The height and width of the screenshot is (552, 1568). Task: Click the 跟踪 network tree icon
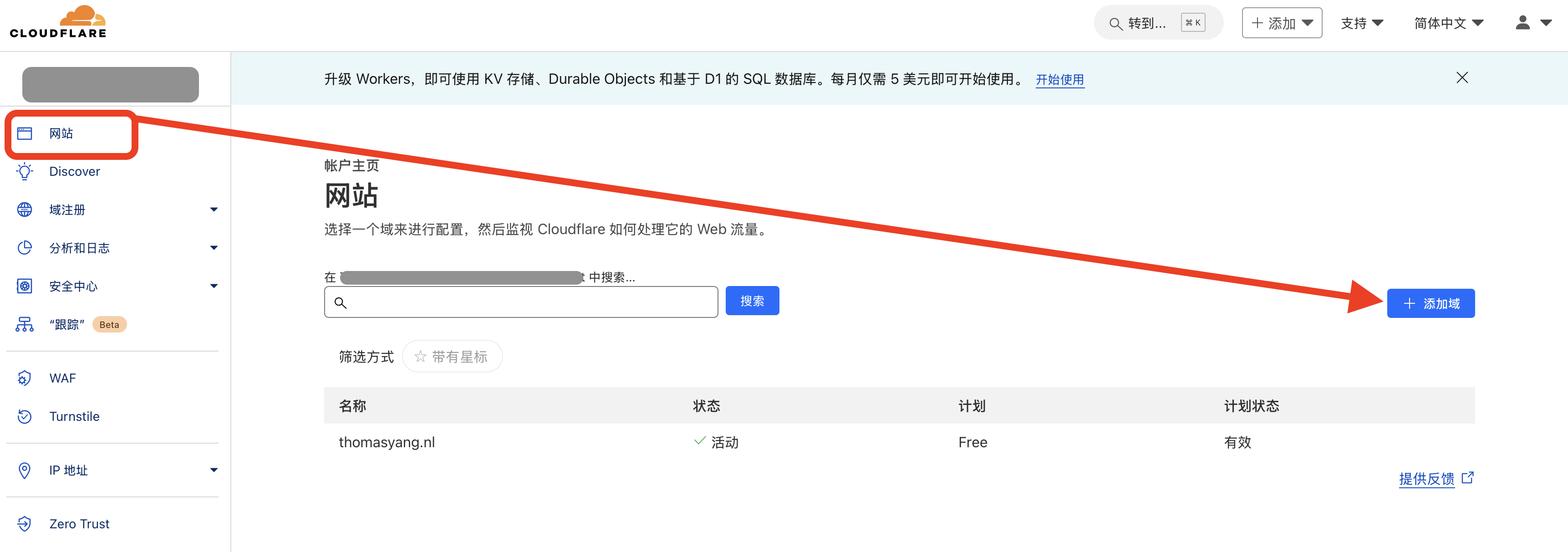(24, 324)
